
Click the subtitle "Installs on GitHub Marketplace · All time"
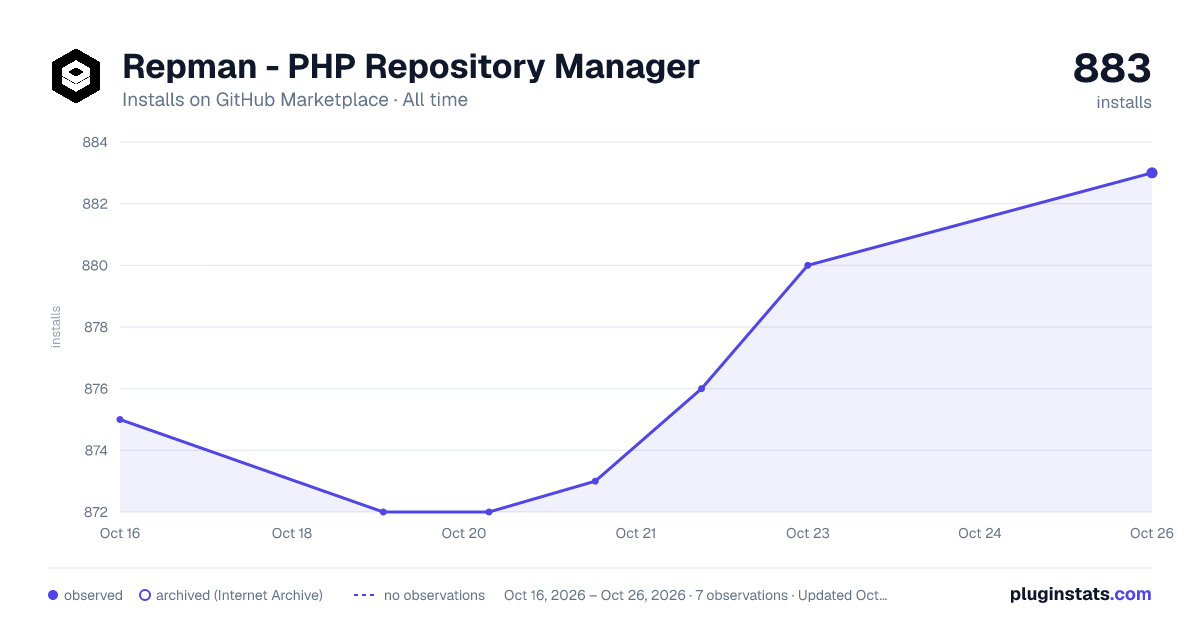[295, 100]
